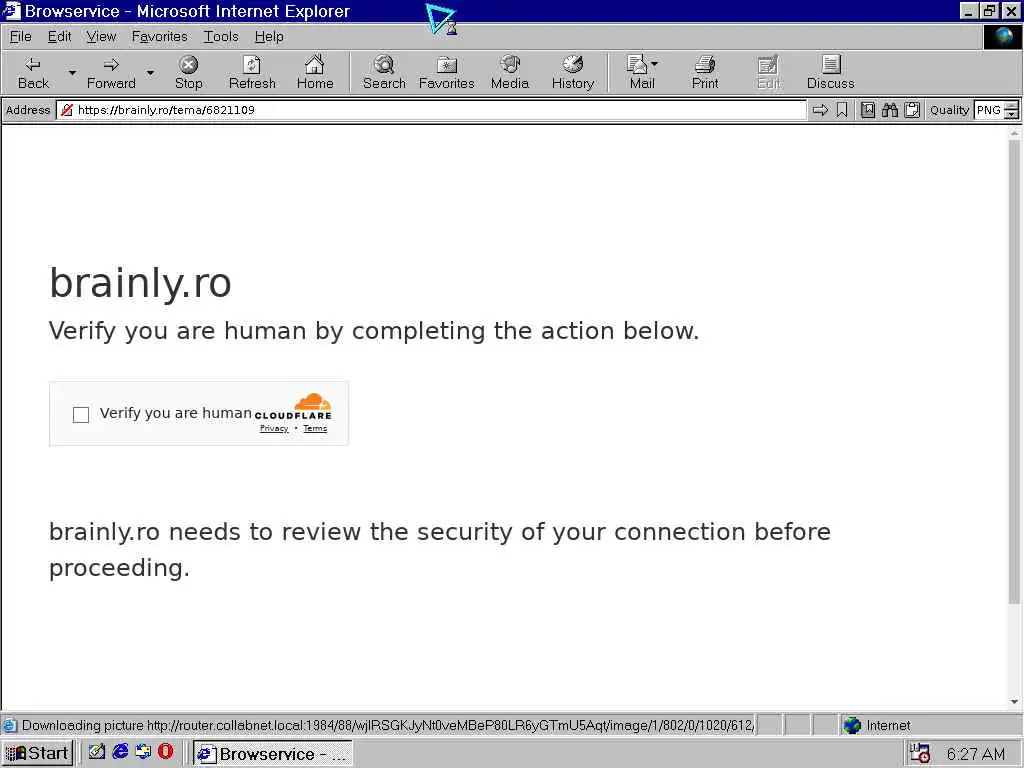Open the Edit menu
This screenshot has height=768, width=1024.
59,37
